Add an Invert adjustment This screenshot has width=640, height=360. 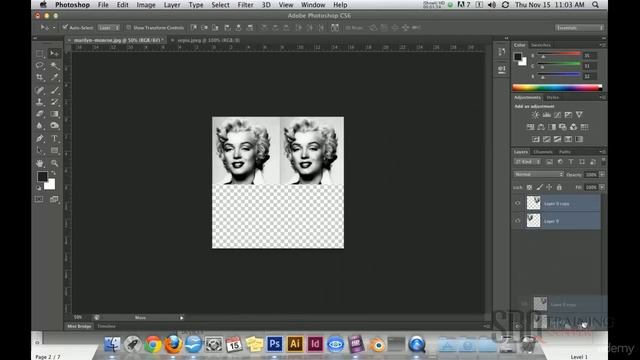click(x=536, y=140)
